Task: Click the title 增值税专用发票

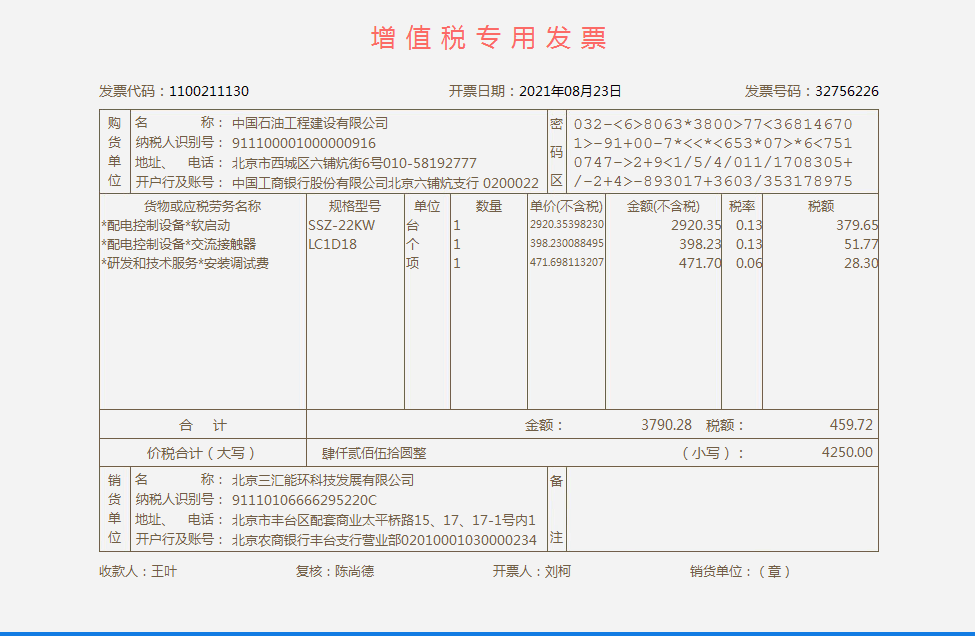Action: (488, 38)
